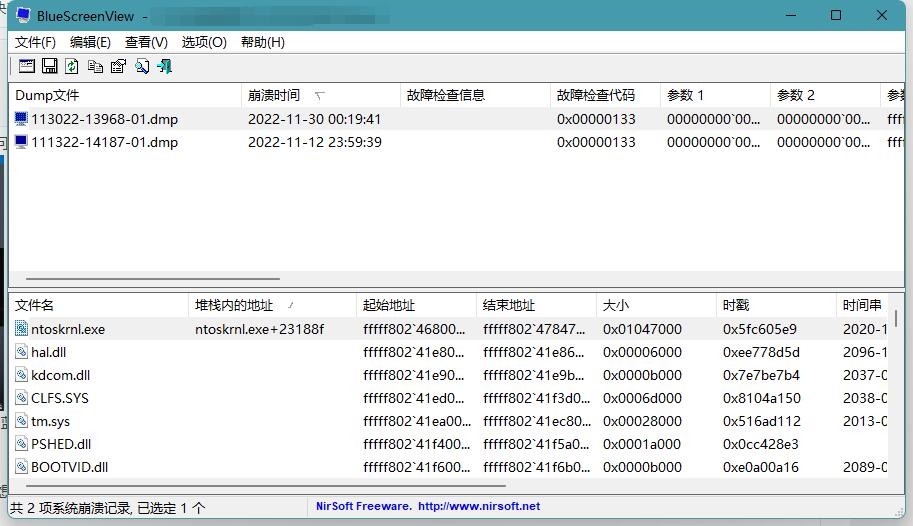913x526 pixels.
Task: Select the BOOTVID.dll row
Action: tap(448, 467)
